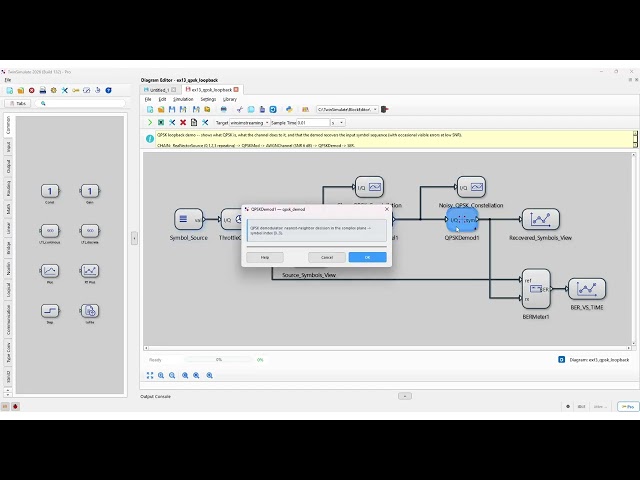640x480 pixels.
Task: Click the exit icon next to the path dropdown
Action: coord(384,109)
